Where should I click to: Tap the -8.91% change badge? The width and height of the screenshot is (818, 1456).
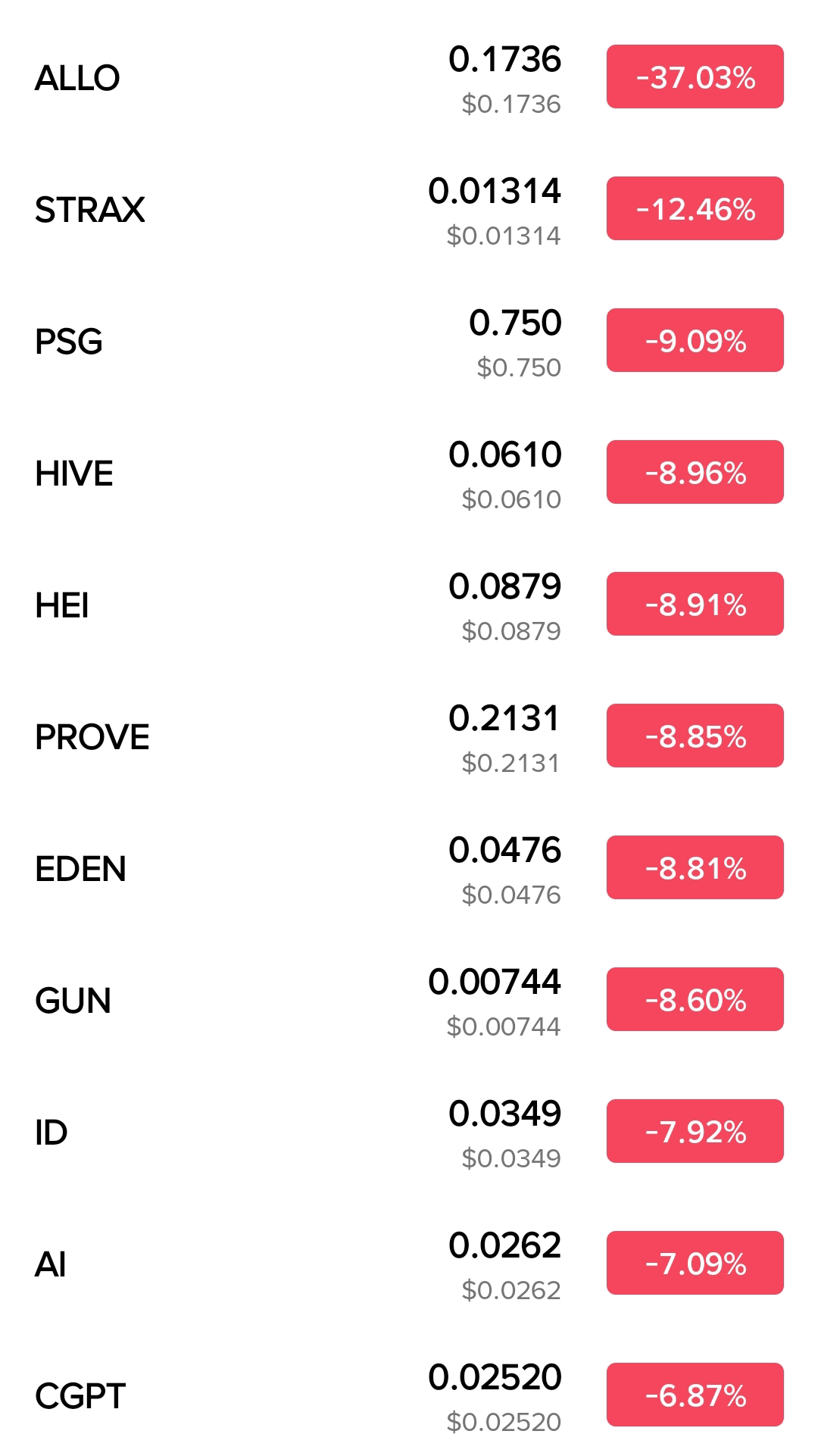tap(695, 604)
